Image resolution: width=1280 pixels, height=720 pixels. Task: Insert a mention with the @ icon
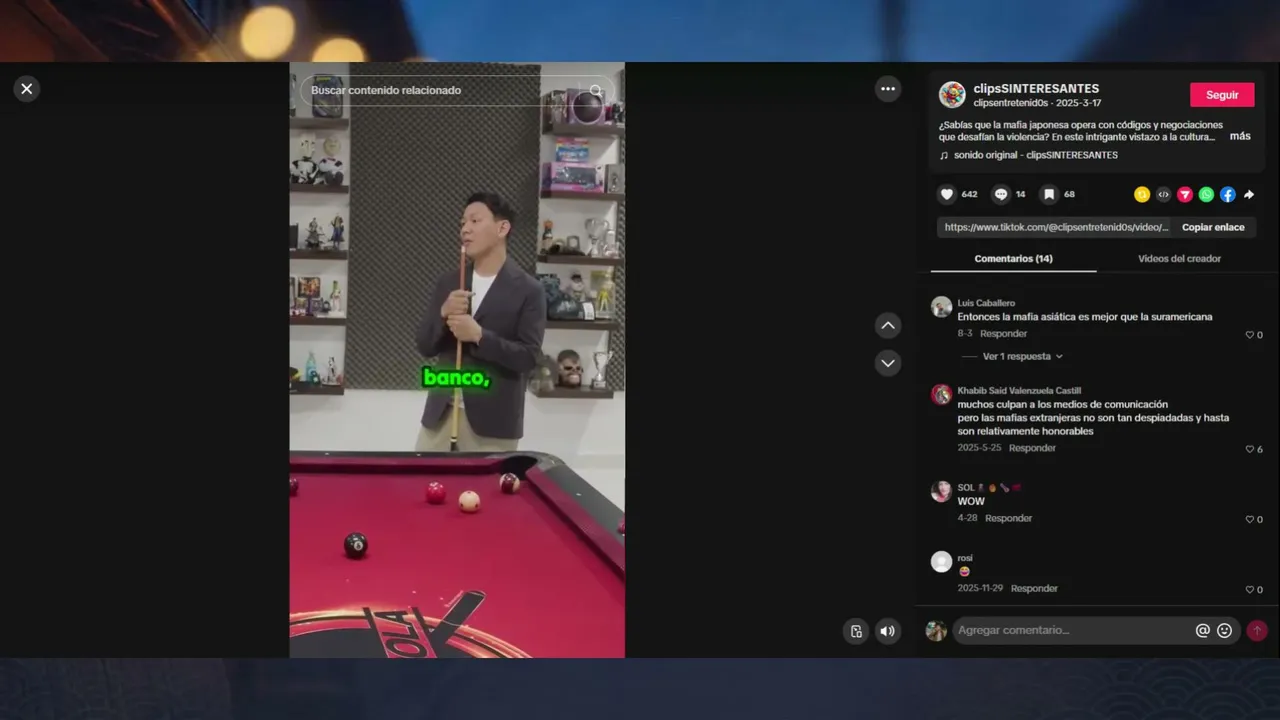pos(1203,630)
